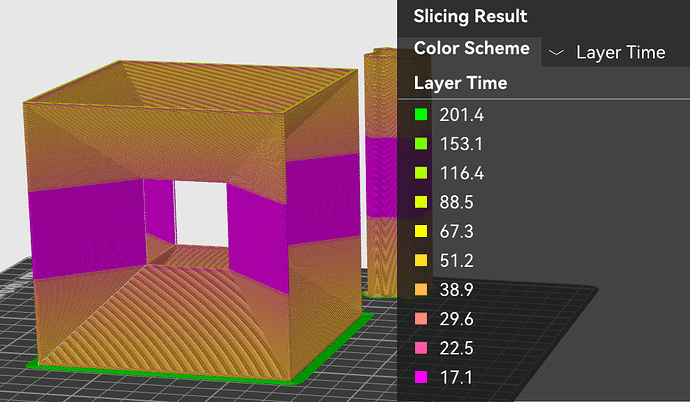Click the green first layer brim
This screenshot has height=402, width=690.
pos(163,372)
